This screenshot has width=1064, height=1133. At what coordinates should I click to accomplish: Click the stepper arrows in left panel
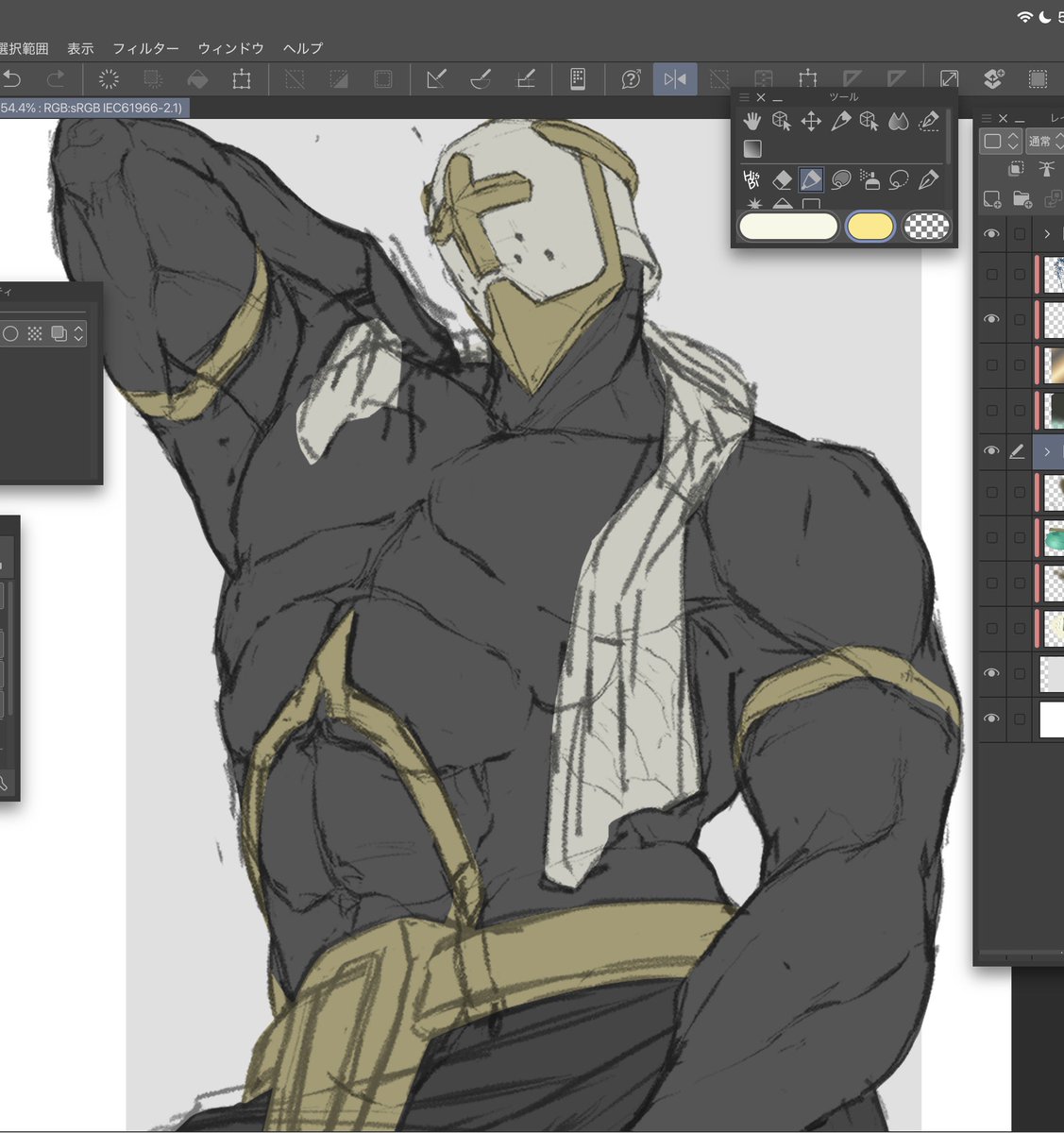pyautogui.click(x=78, y=333)
